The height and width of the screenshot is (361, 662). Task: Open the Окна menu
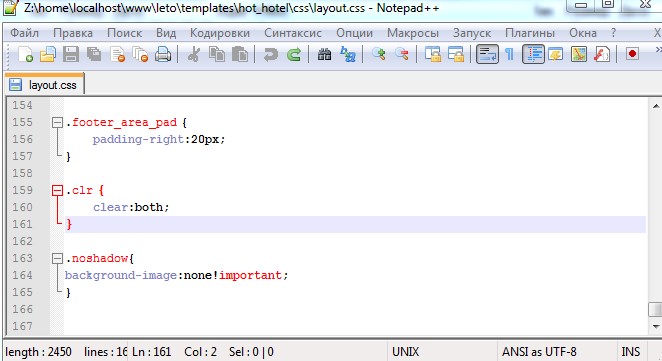click(x=583, y=33)
